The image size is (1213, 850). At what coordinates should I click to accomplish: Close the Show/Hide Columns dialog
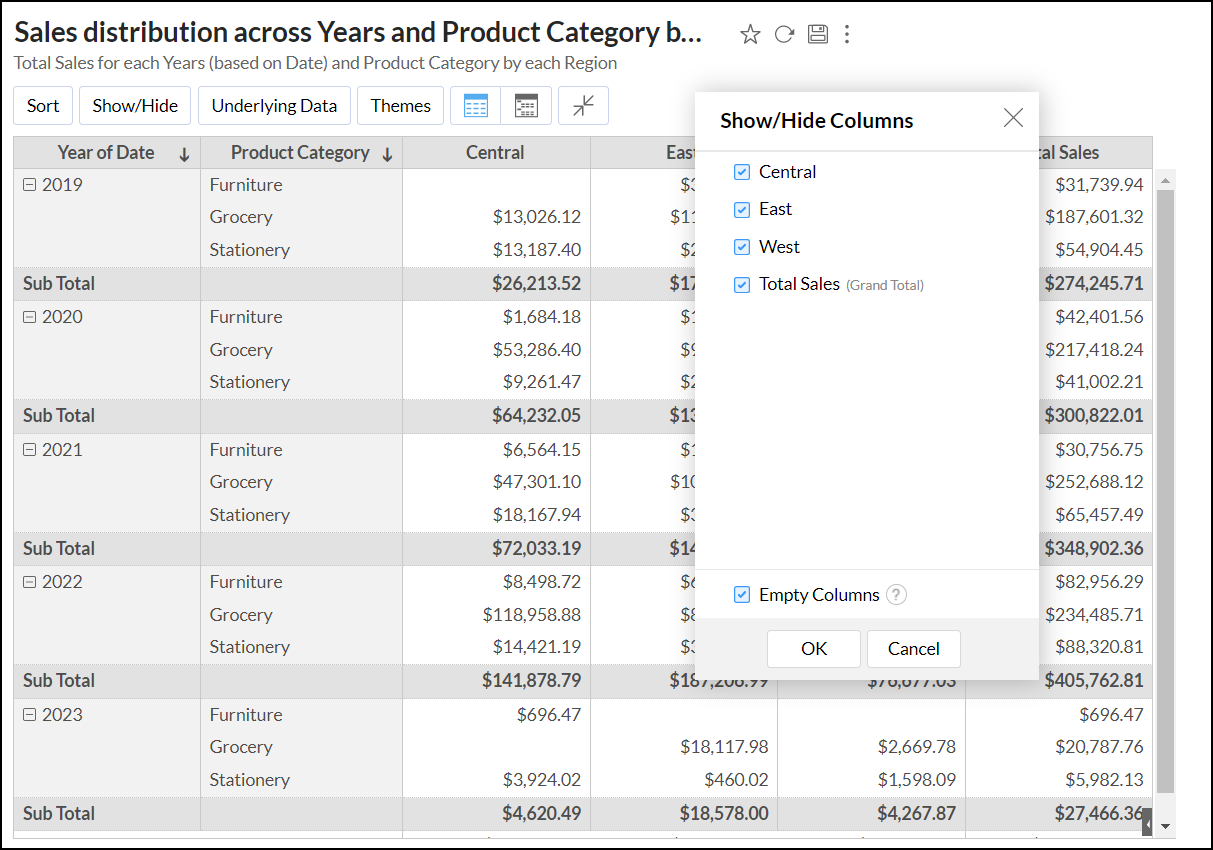tap(1013, 118)
